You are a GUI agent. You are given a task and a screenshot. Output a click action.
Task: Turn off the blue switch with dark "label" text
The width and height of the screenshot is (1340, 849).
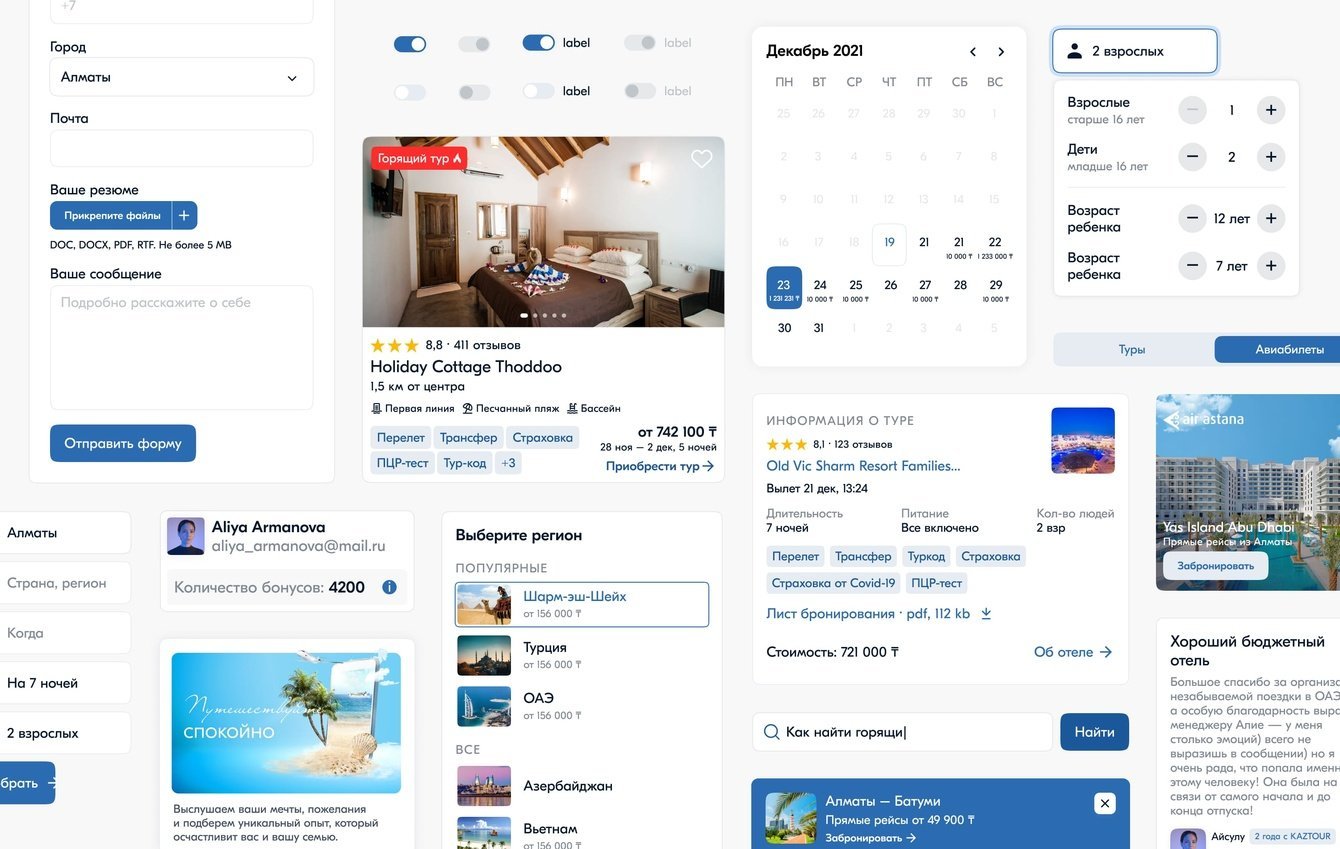tap(539, 43)
